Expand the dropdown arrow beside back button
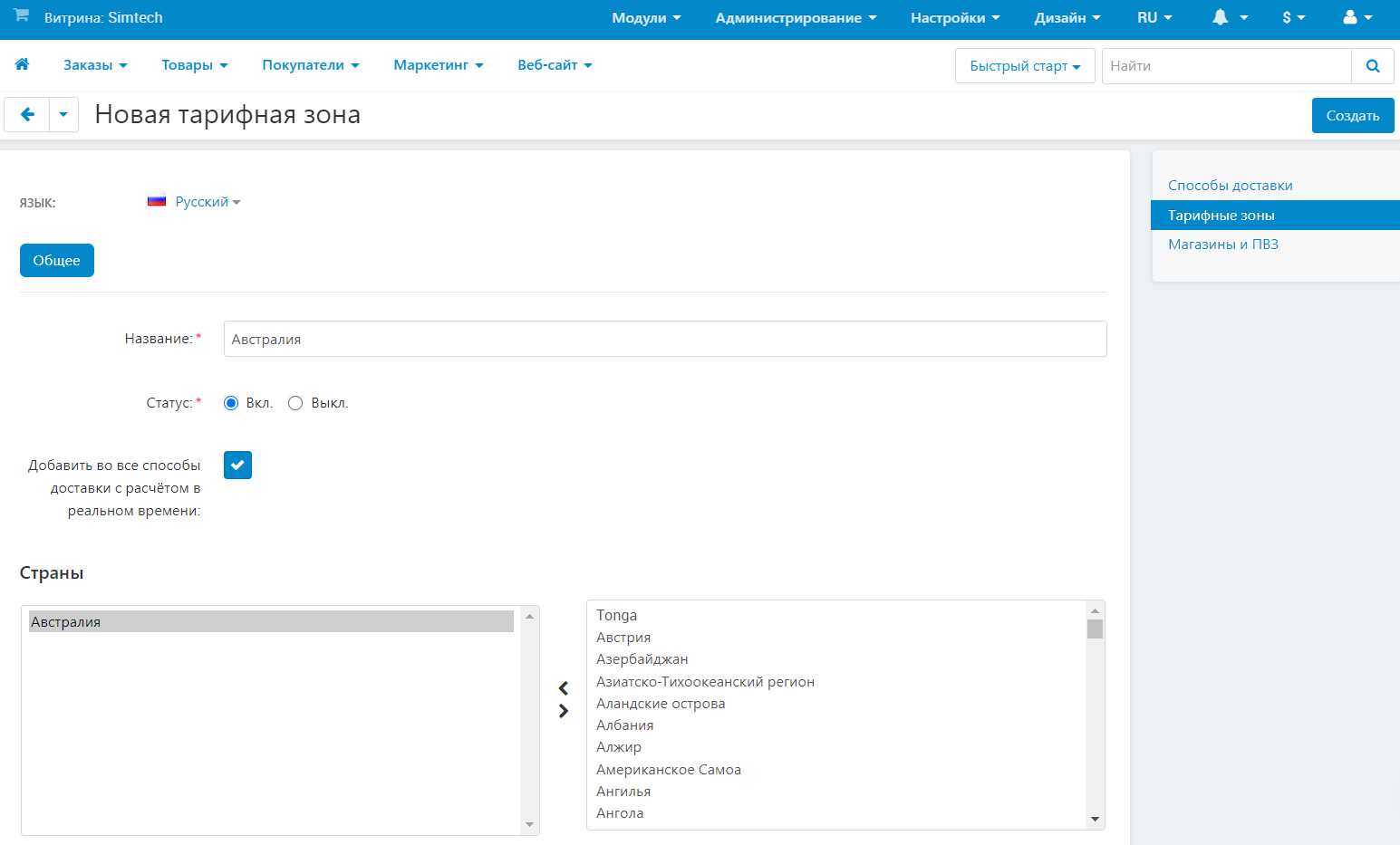1400x845 pixels. [63, 115]
